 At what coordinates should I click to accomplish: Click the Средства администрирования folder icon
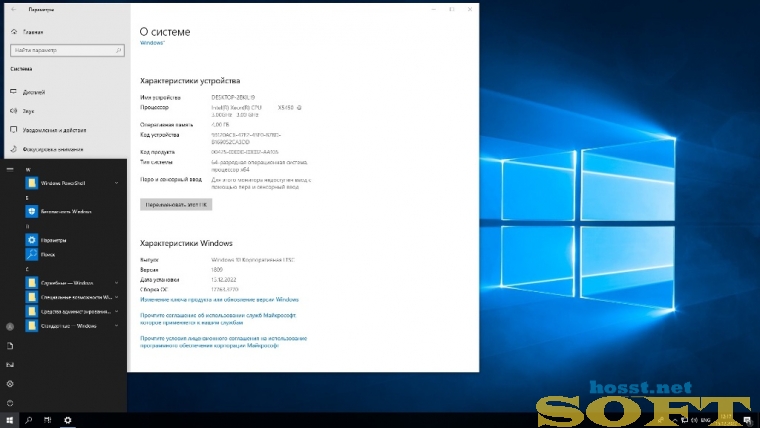(32, 311)
